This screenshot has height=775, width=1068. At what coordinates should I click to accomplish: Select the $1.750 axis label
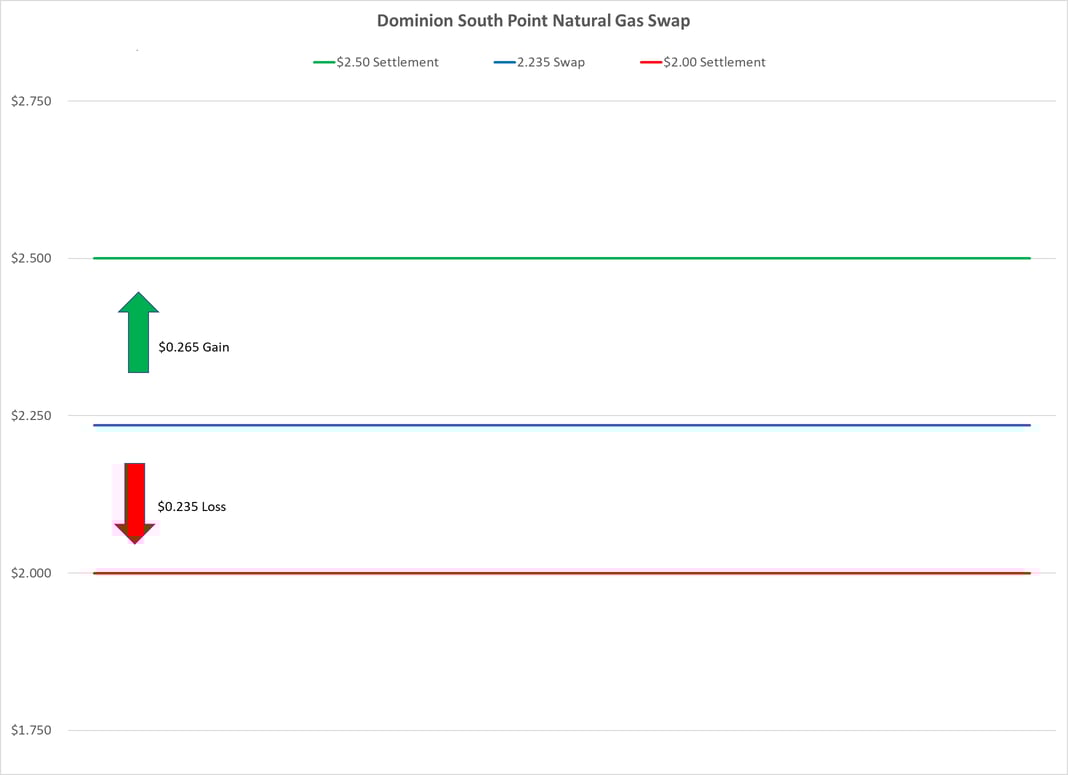tap(31, 730)
